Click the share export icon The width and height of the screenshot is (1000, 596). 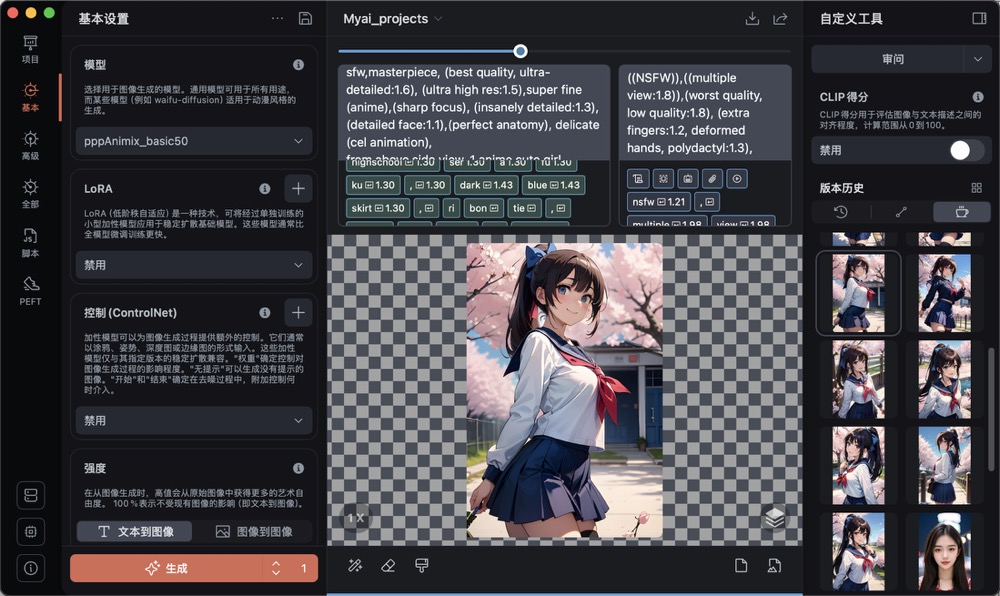tap(780, 19)
